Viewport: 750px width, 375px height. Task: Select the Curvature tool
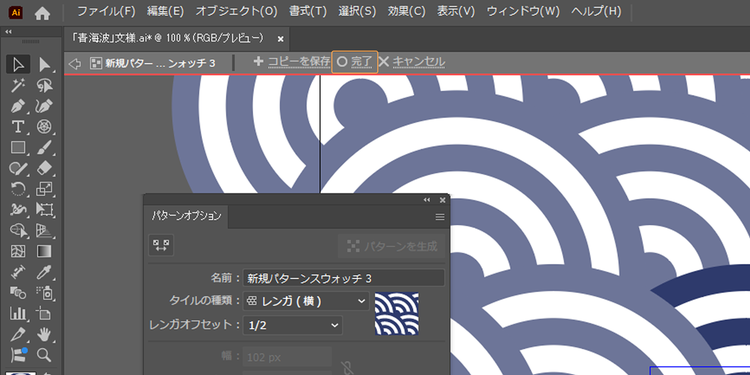tap(44, 106)
